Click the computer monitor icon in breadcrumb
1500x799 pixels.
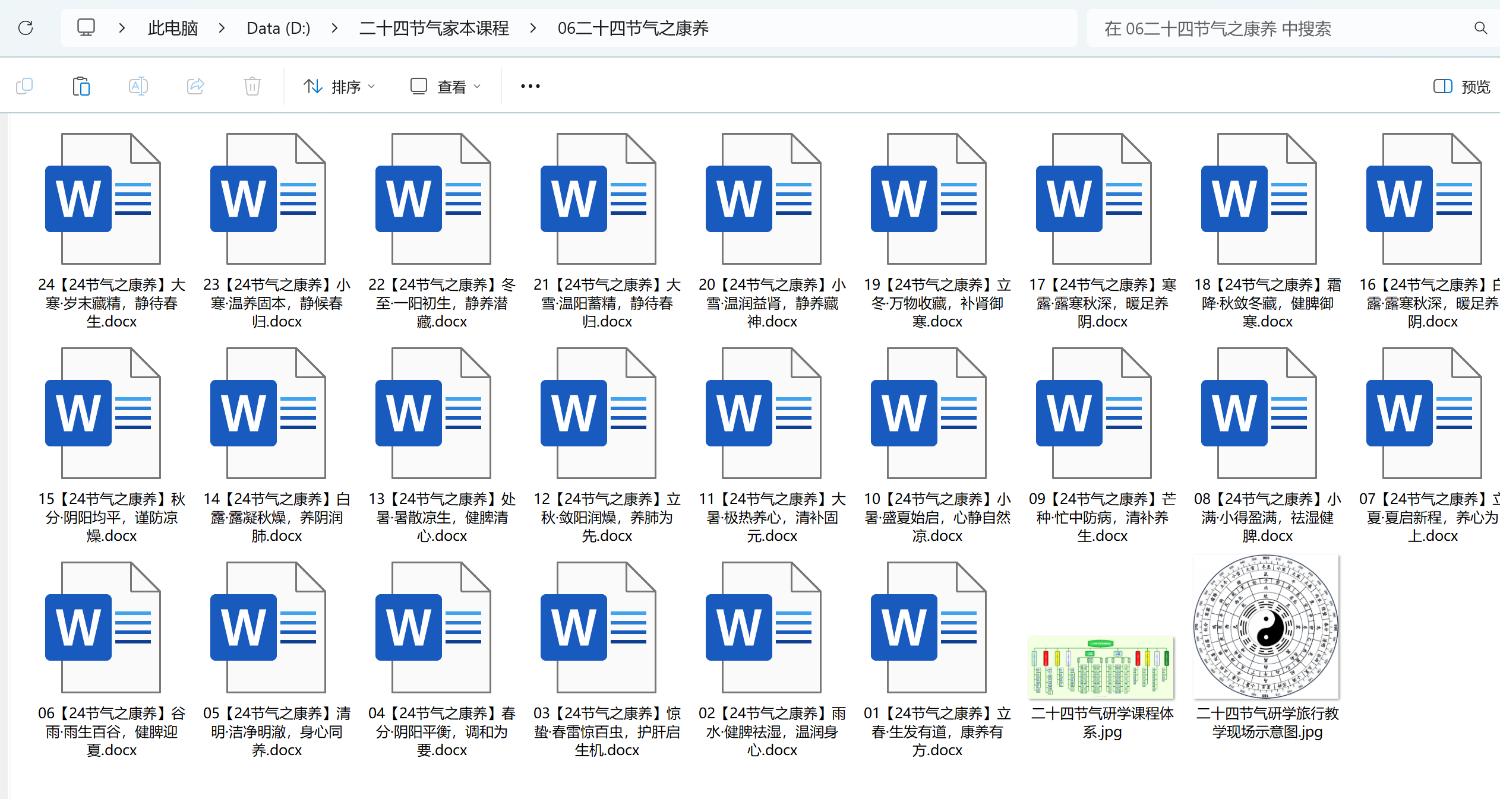click(87, 28)
